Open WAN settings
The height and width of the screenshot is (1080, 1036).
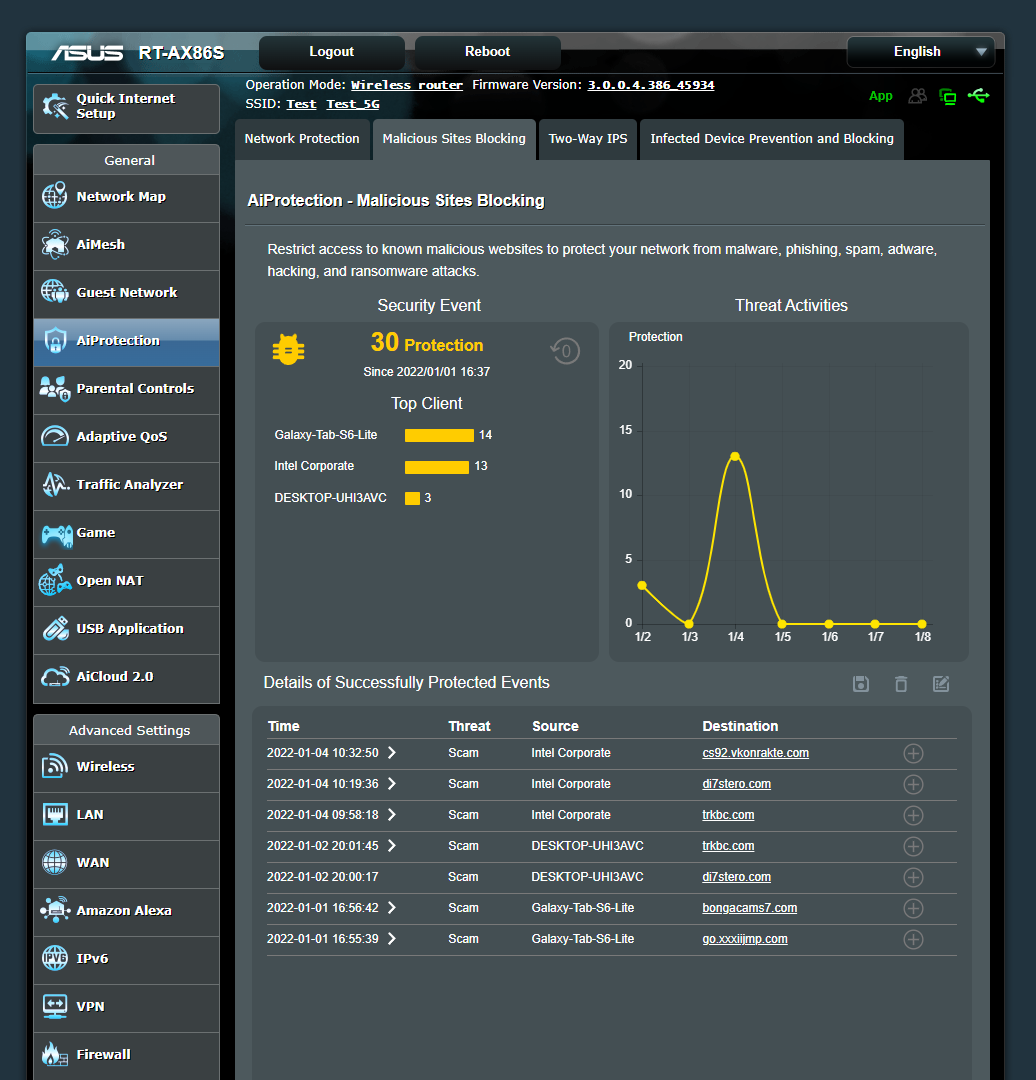(x=126, y=864)
